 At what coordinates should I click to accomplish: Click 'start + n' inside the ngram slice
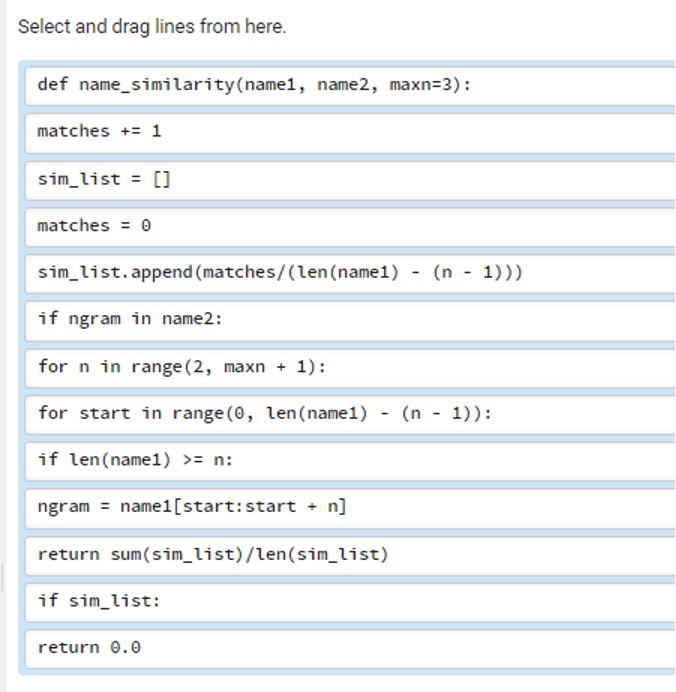pos(291,506)
